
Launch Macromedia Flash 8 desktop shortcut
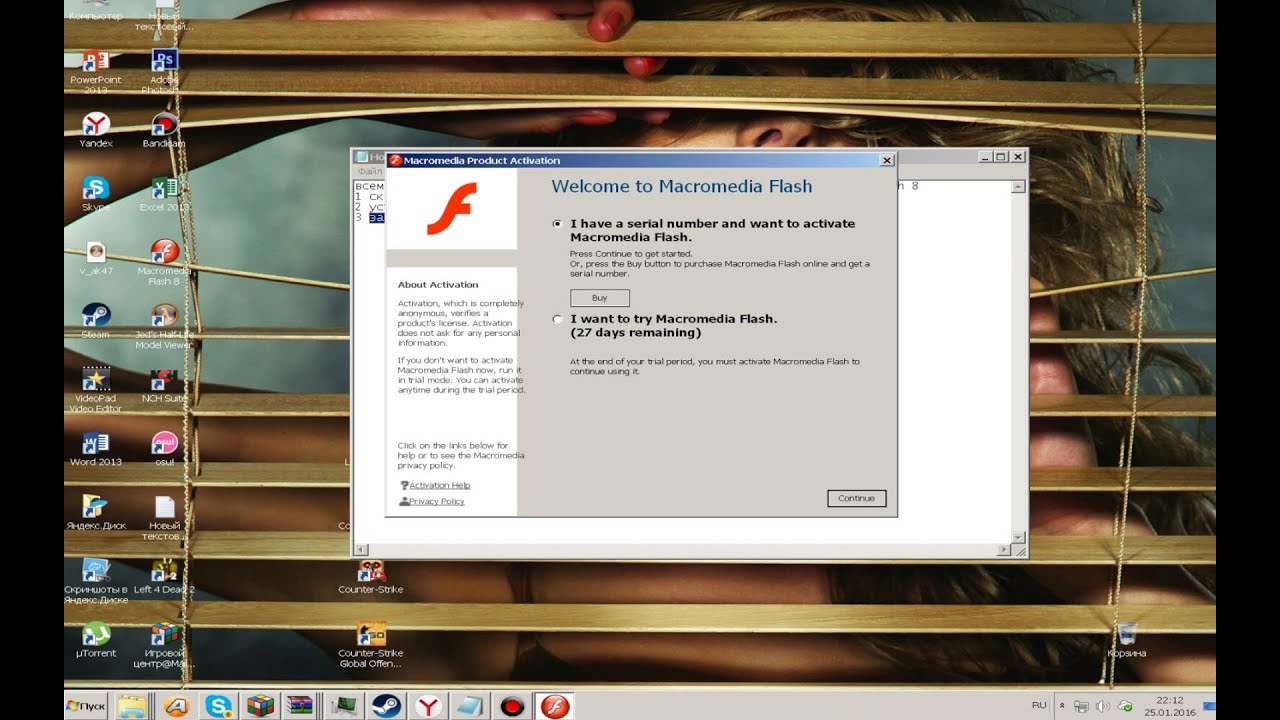point(164,262)
